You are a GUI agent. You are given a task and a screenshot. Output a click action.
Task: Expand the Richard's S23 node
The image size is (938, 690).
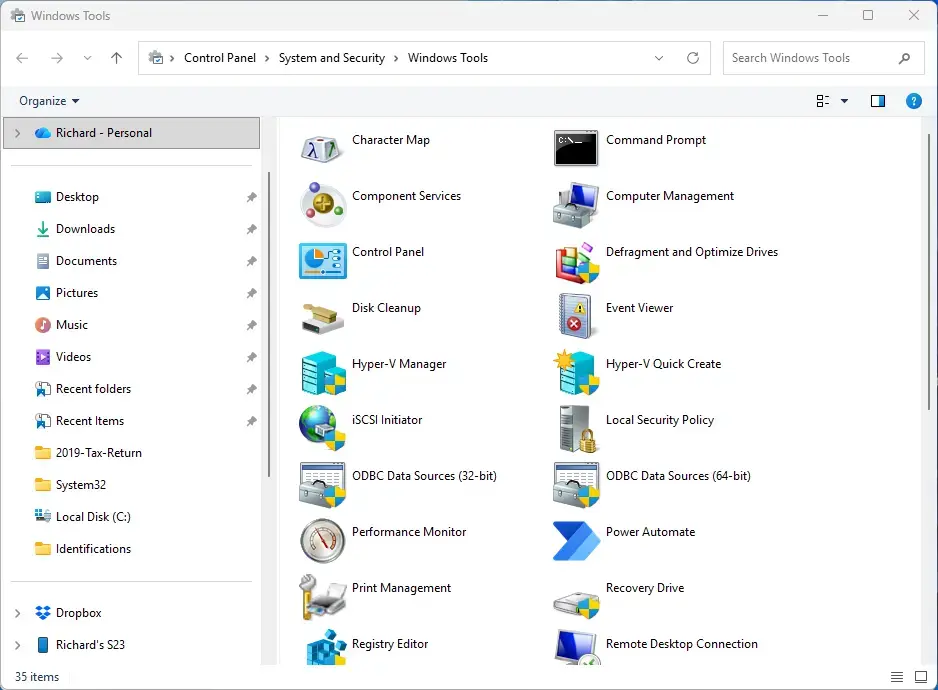click(x=17, y=645)
